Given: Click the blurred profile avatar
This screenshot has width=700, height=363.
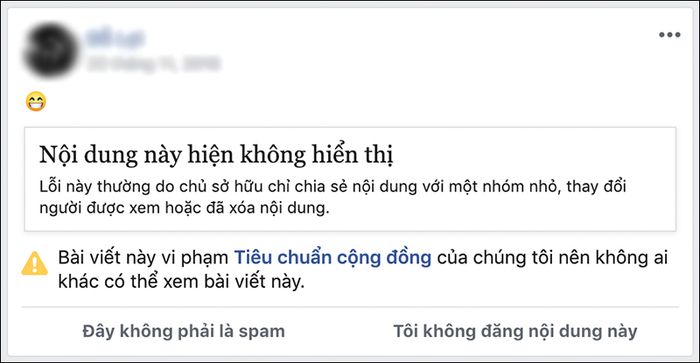Looking at the screenshot, I should [50, 50].
